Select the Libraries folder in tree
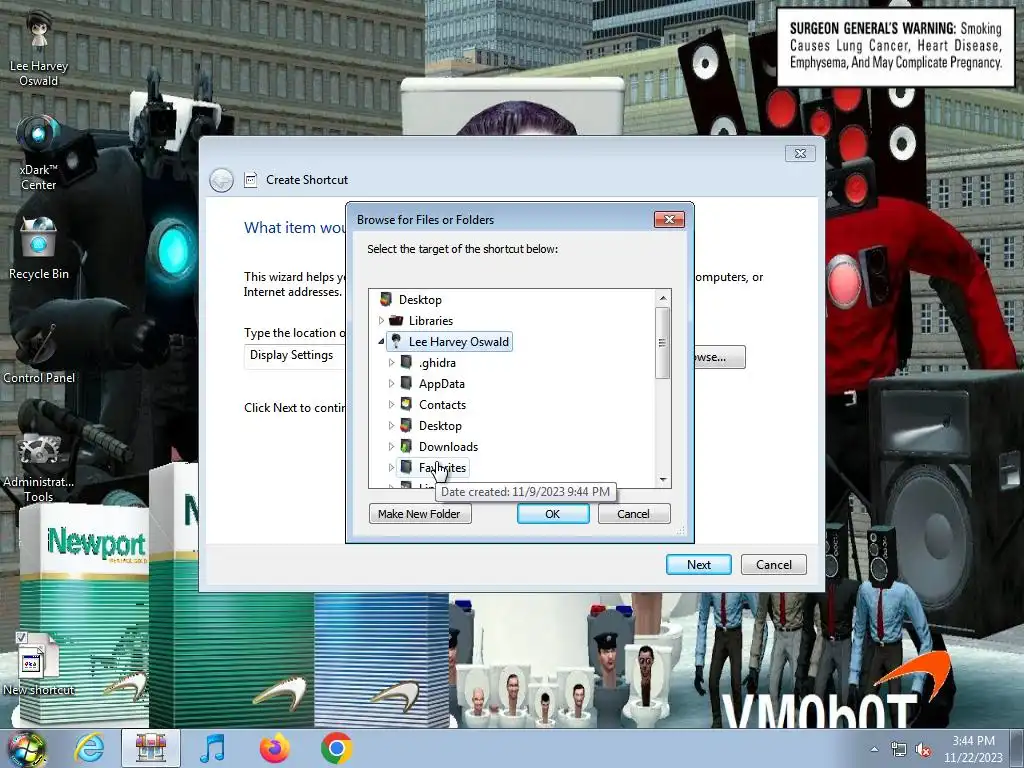Image resolution: width=1024 pixels, height=768 pixels. 430,321
